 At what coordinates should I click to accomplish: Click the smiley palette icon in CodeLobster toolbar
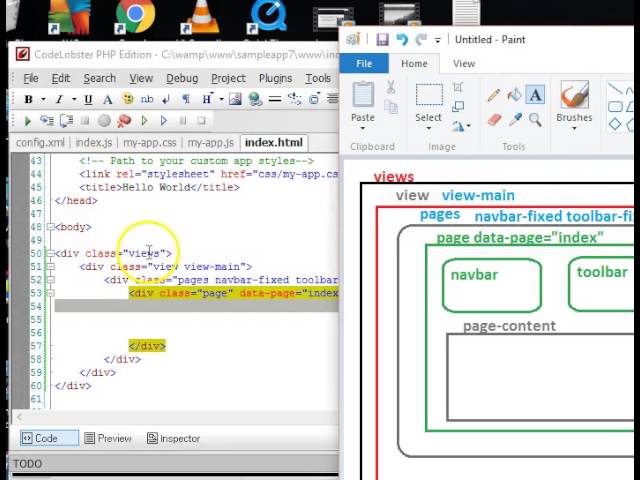pyautogui.click(x=128, y=99)
